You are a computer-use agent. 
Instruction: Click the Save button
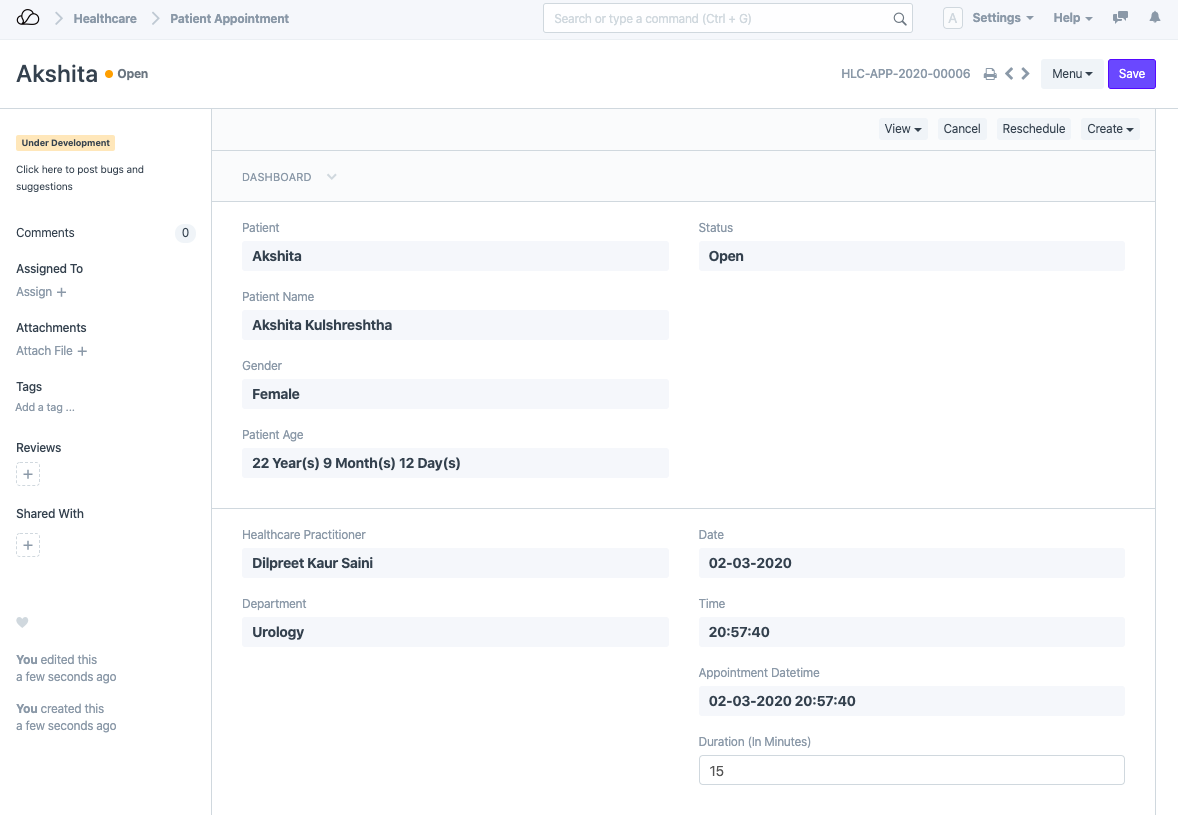pos(1131,74)
